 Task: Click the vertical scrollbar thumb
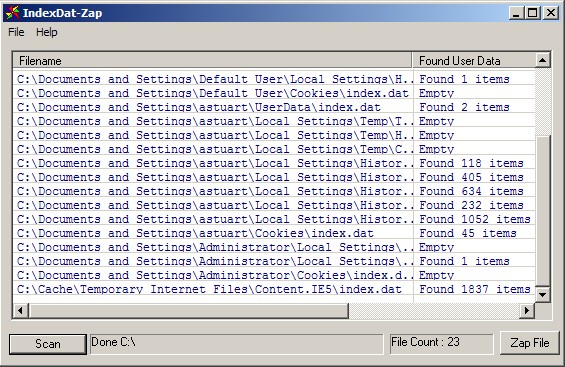[x=542, y=210]
